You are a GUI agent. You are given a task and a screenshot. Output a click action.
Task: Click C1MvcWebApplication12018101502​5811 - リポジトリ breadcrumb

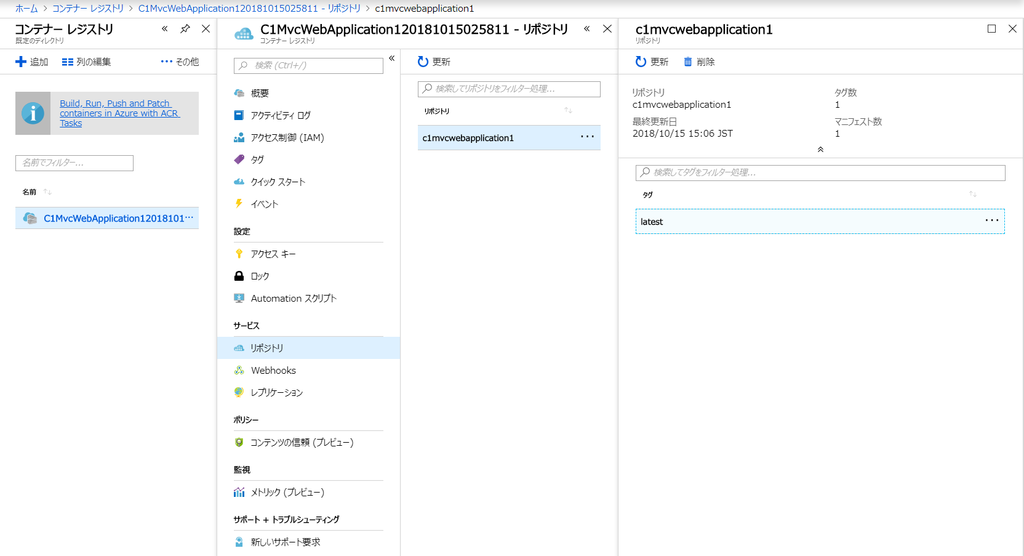click(249, 8)
